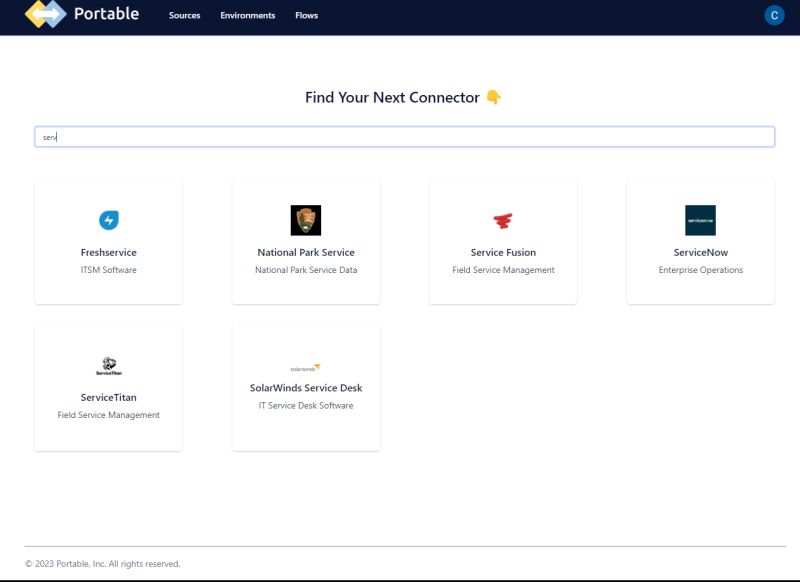The width and height of the screenshot is (800, 582).
Task: Click the Enterprise Operations description text
Action: click(700, 270)
